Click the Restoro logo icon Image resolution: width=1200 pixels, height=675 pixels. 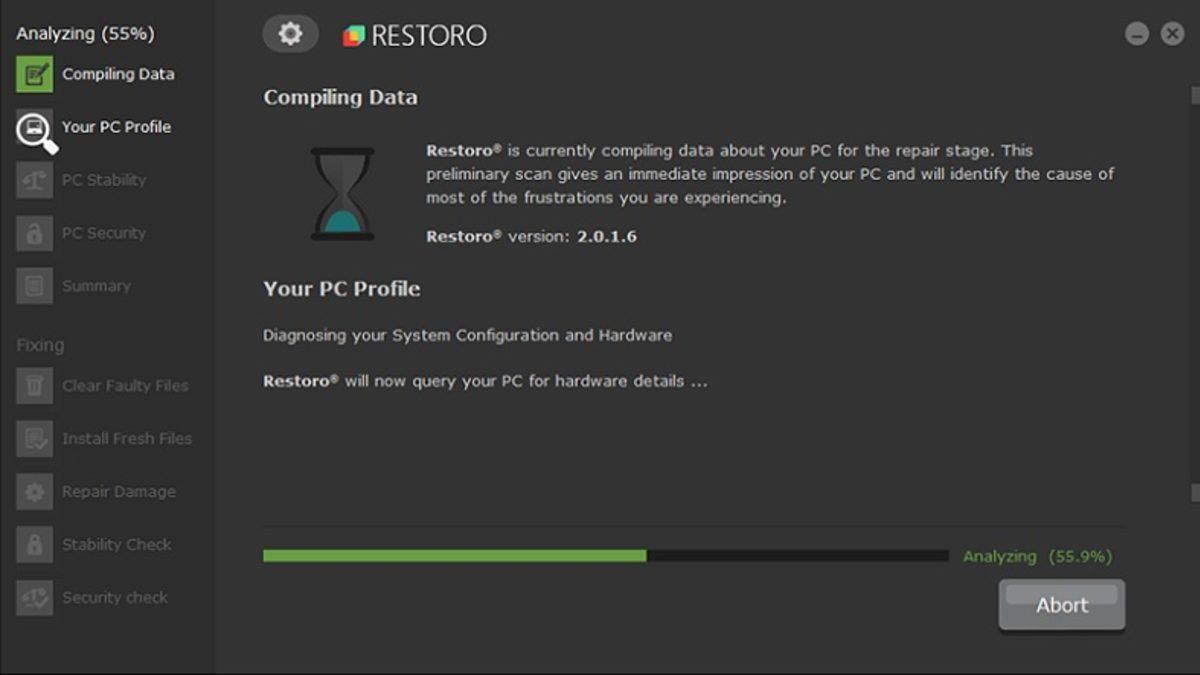pos(352,33)
